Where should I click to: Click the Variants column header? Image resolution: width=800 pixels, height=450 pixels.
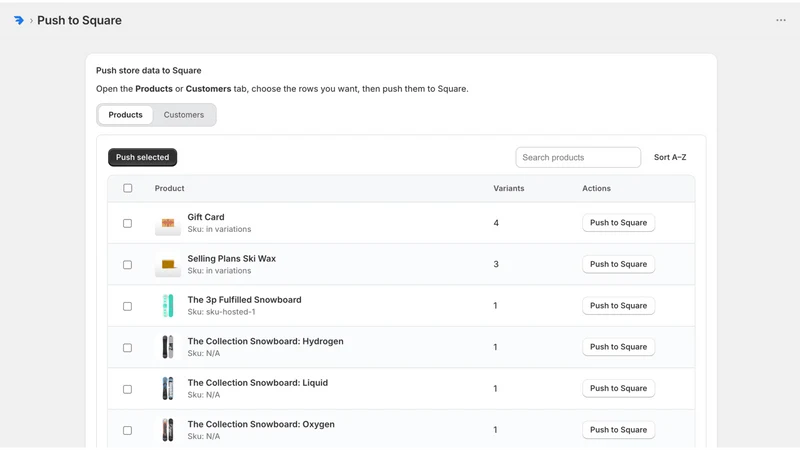pos(509,188)
